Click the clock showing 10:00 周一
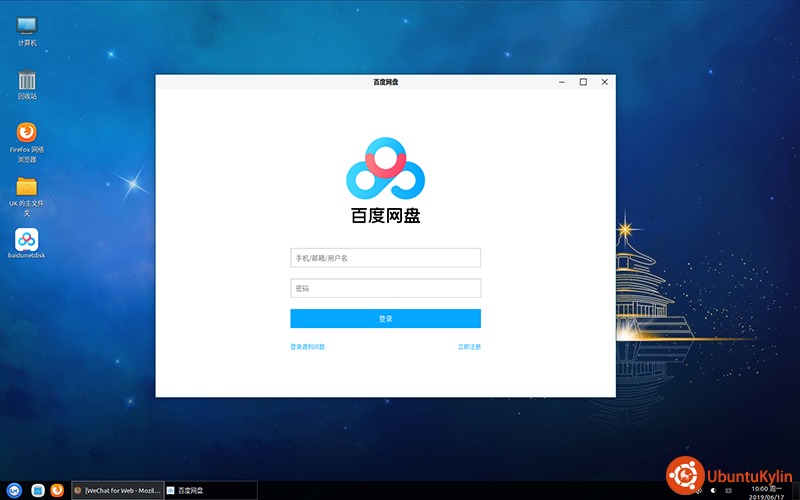 (x=765, y=490)
